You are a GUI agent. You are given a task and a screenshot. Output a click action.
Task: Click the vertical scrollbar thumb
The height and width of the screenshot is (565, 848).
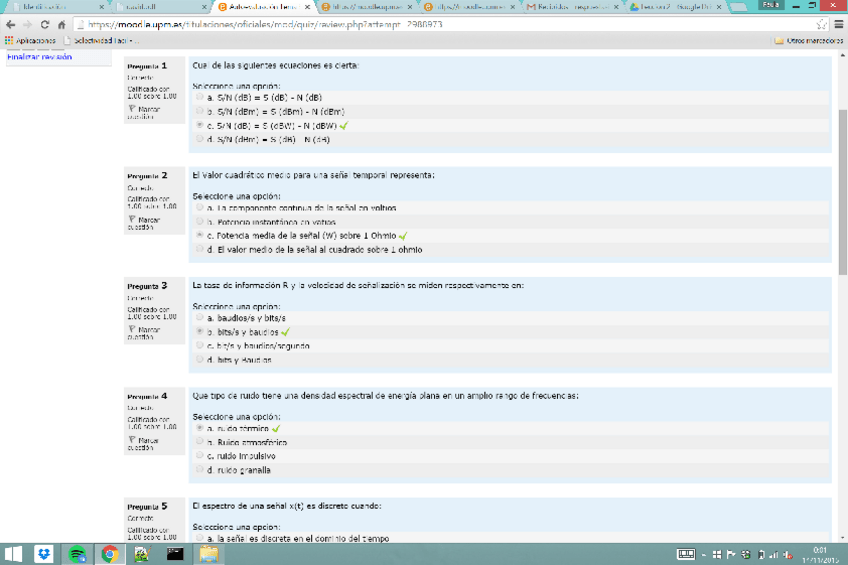coord(843,192)
